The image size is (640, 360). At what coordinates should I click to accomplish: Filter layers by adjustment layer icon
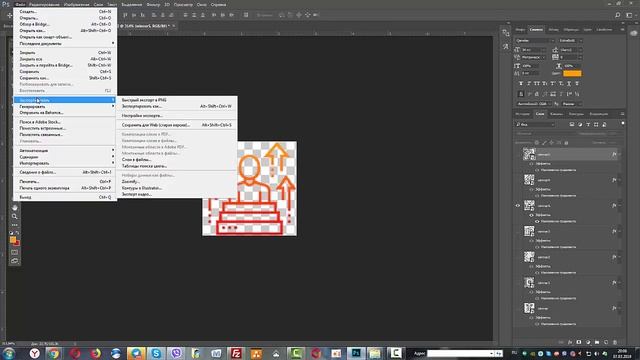pos(580,124)
